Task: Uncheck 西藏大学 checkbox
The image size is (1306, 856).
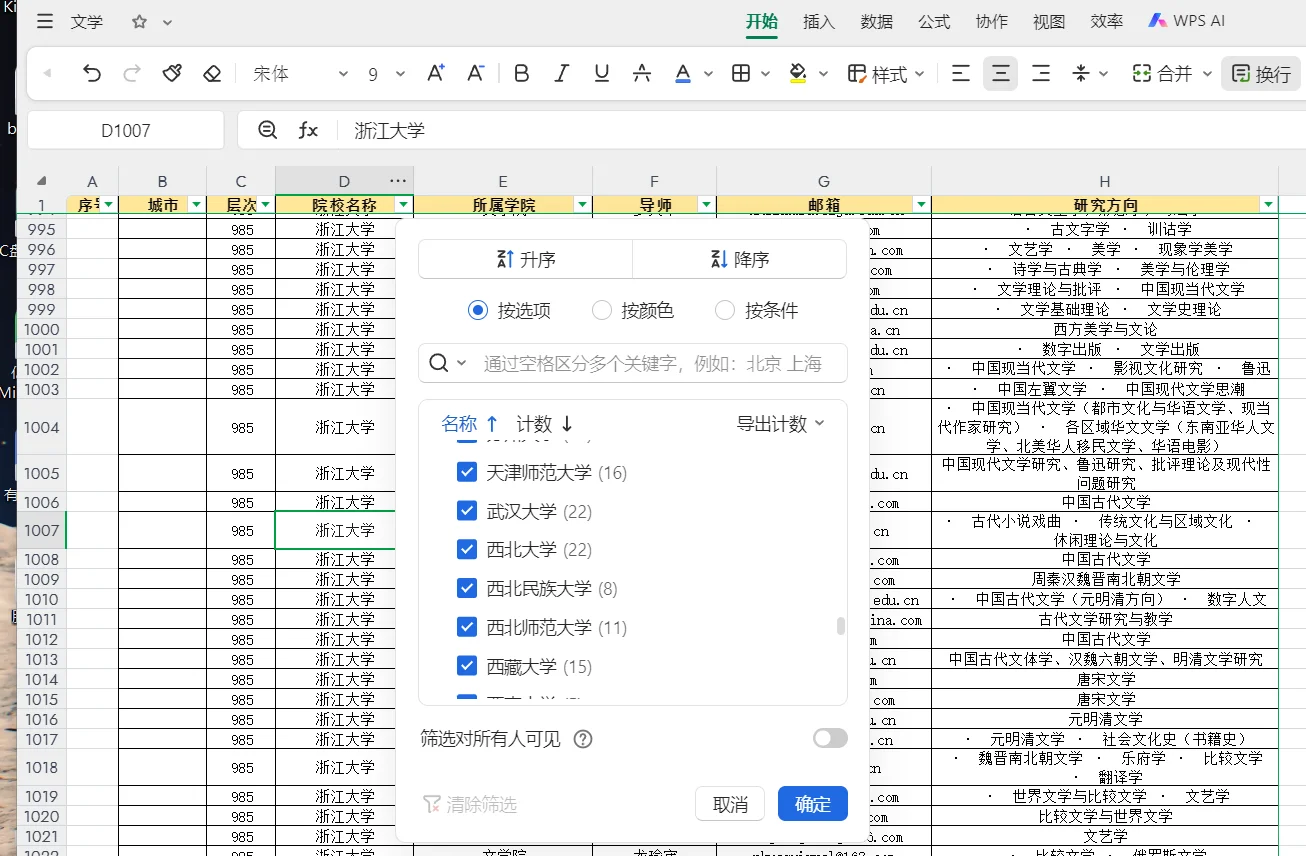Action: 467,665
